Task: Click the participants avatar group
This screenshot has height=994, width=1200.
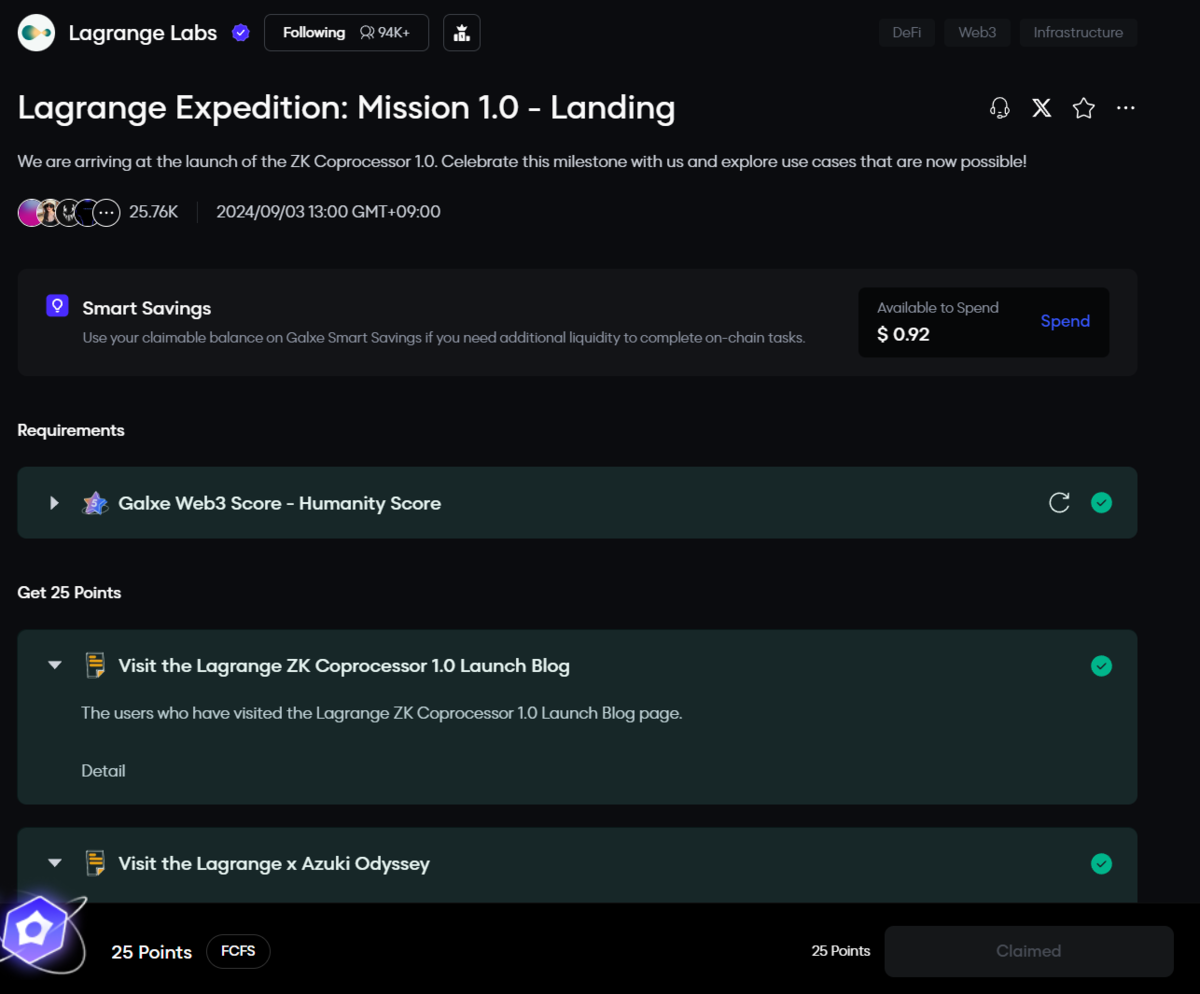Action: click(69, 212)
